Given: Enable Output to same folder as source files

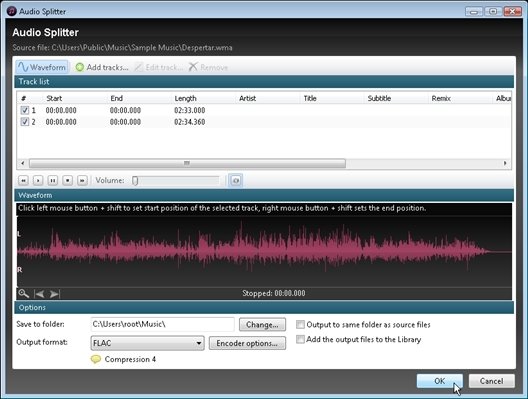Looking at the screenshot, I should (x=300, y=325).
